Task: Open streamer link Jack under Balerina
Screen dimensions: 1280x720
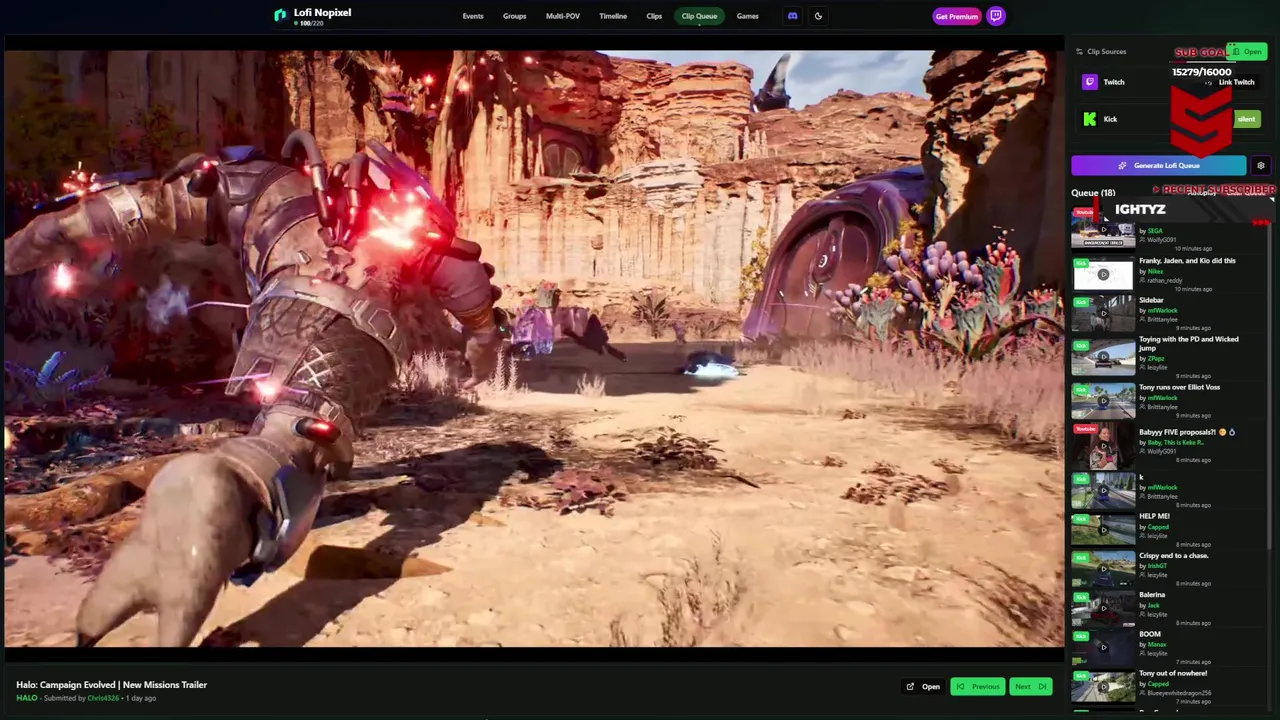Action: [1153, 605]
